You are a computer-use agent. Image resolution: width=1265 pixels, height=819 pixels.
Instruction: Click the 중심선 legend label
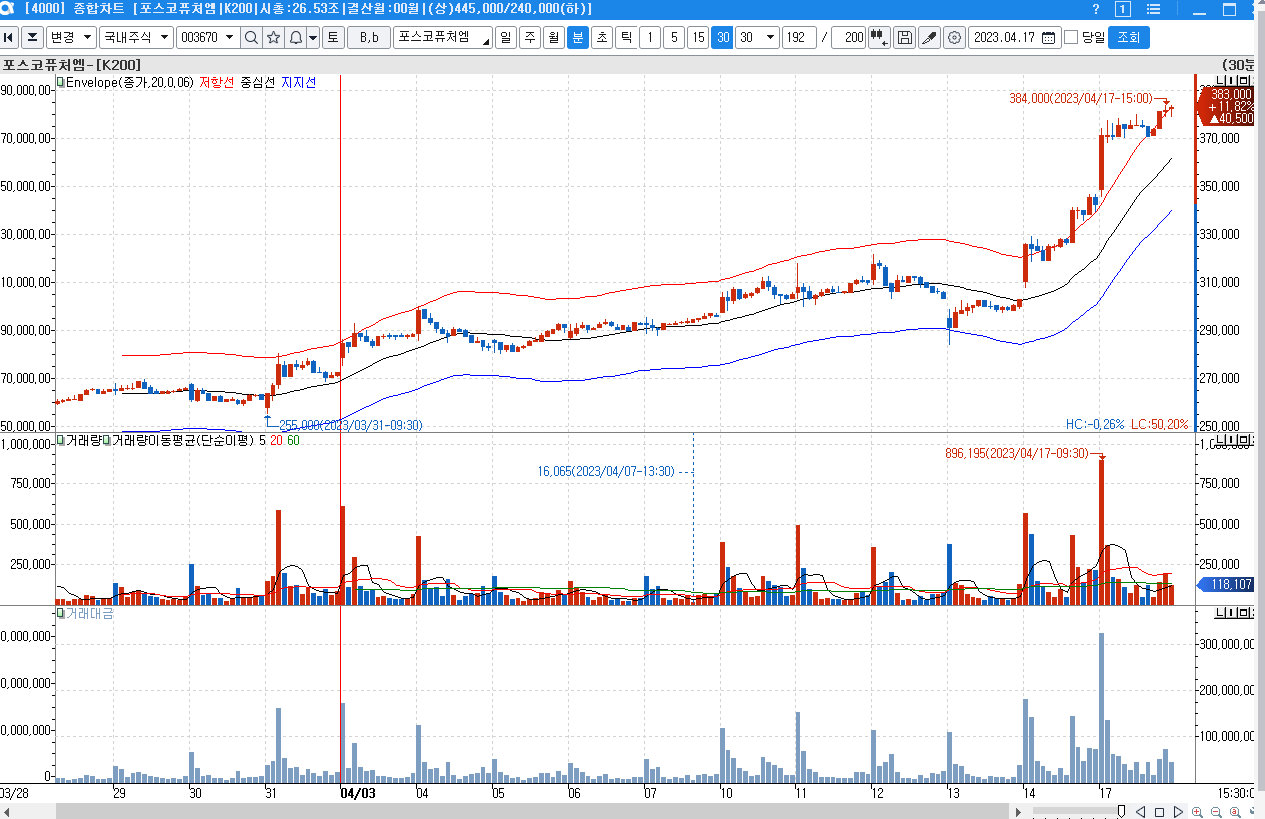pyautogui.click(x=257, y=83)
